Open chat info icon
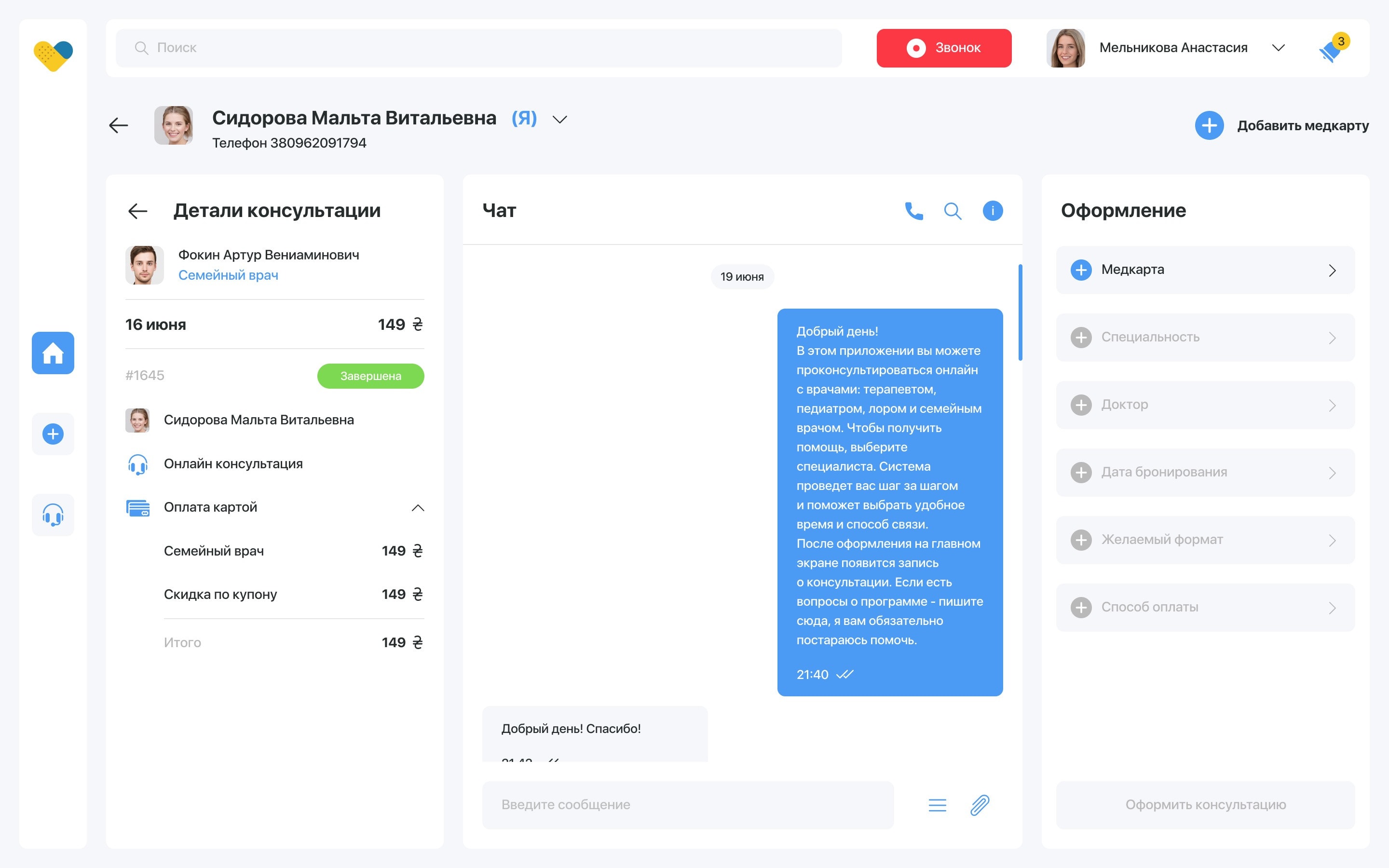Screen dimensions: 1389x868 click(x=993, y=211)
